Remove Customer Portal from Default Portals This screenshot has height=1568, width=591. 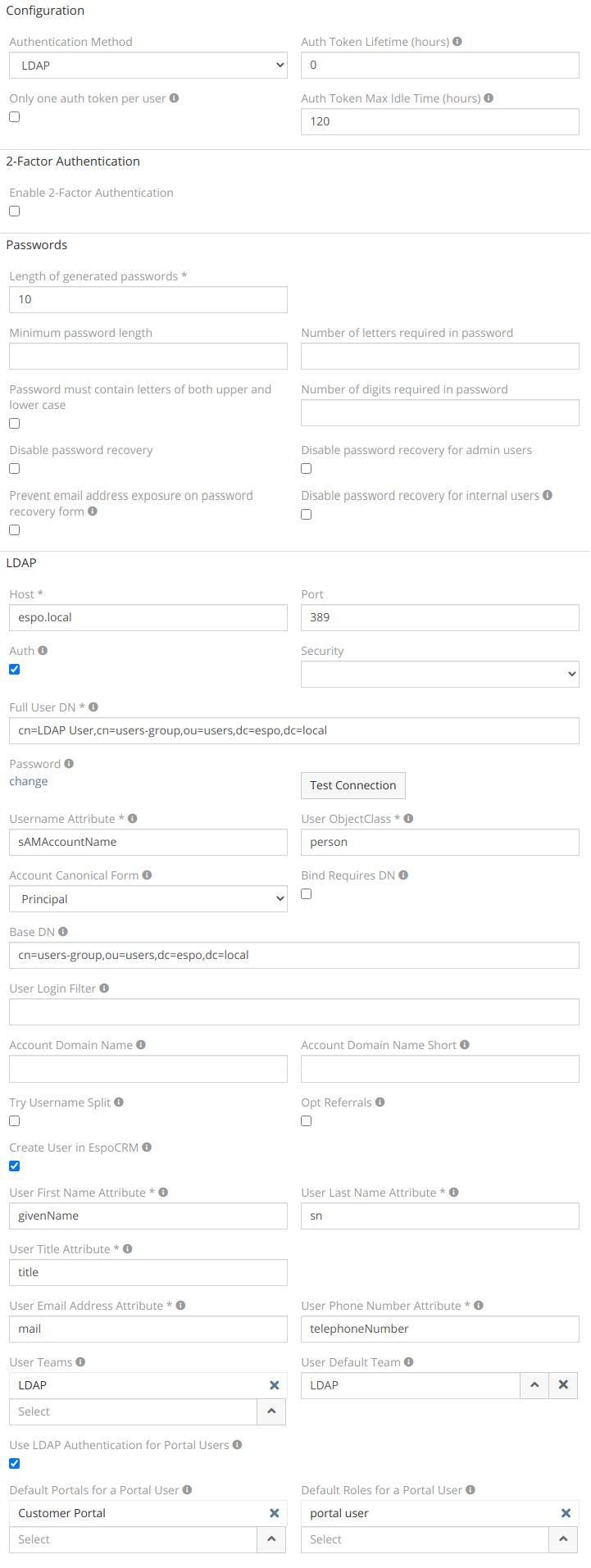(x=275, y=1513)
